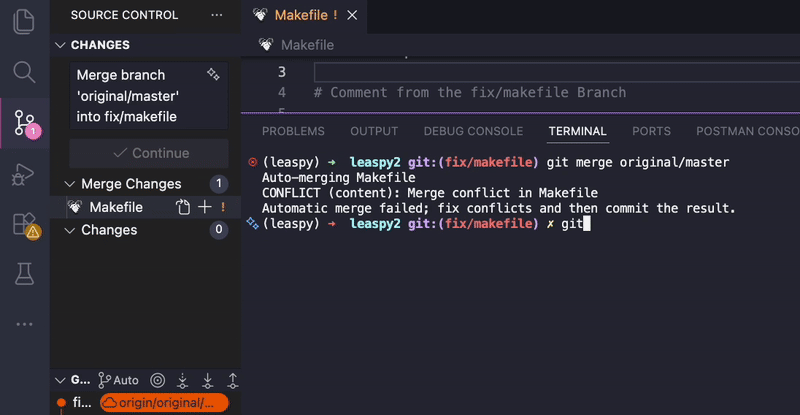The height and width of the screenshot is (415, 800).
Task: Open the Search view in activity bar
Action: point(24,72)
